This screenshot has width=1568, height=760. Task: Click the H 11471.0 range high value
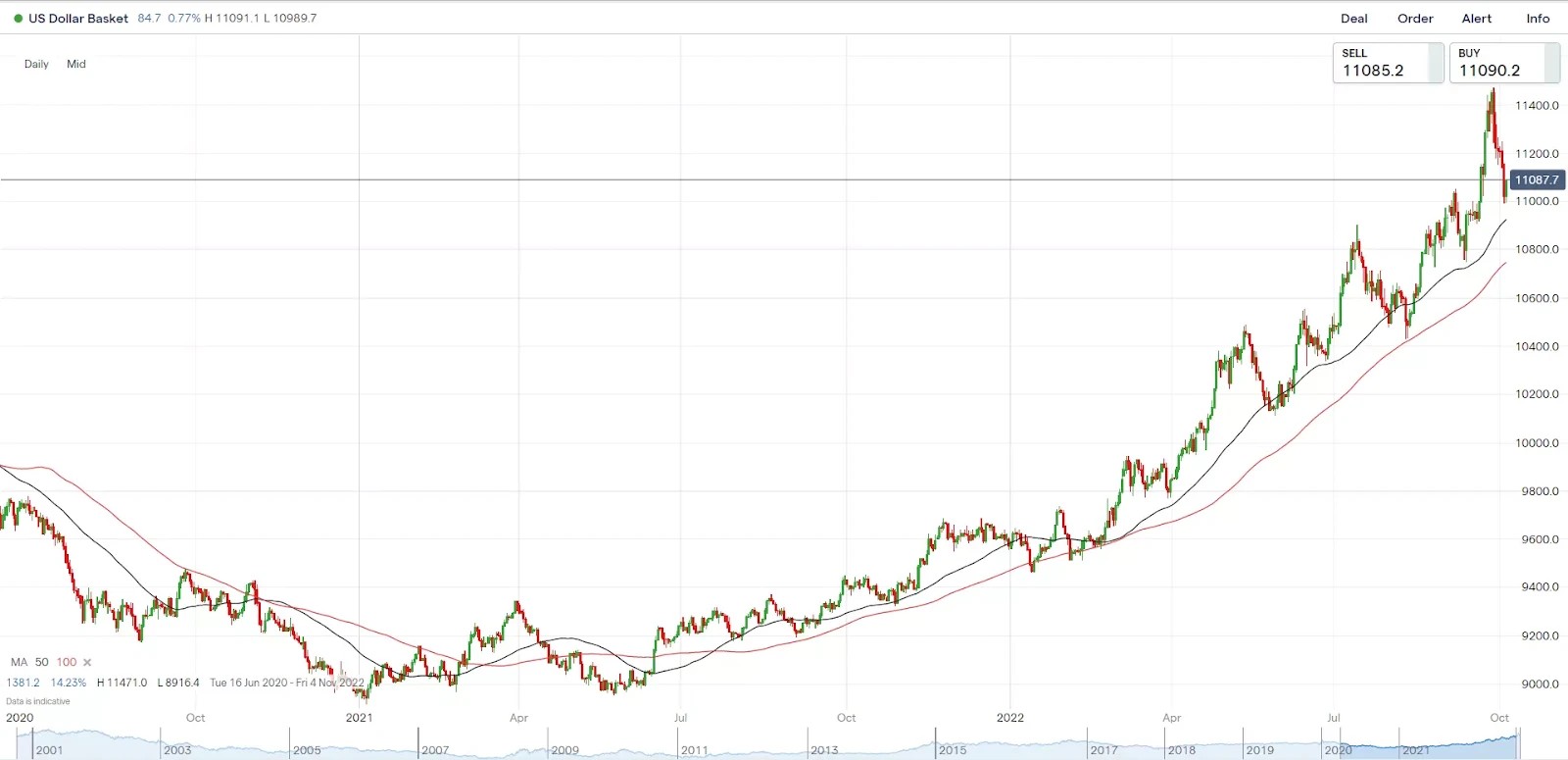(122, 684)
